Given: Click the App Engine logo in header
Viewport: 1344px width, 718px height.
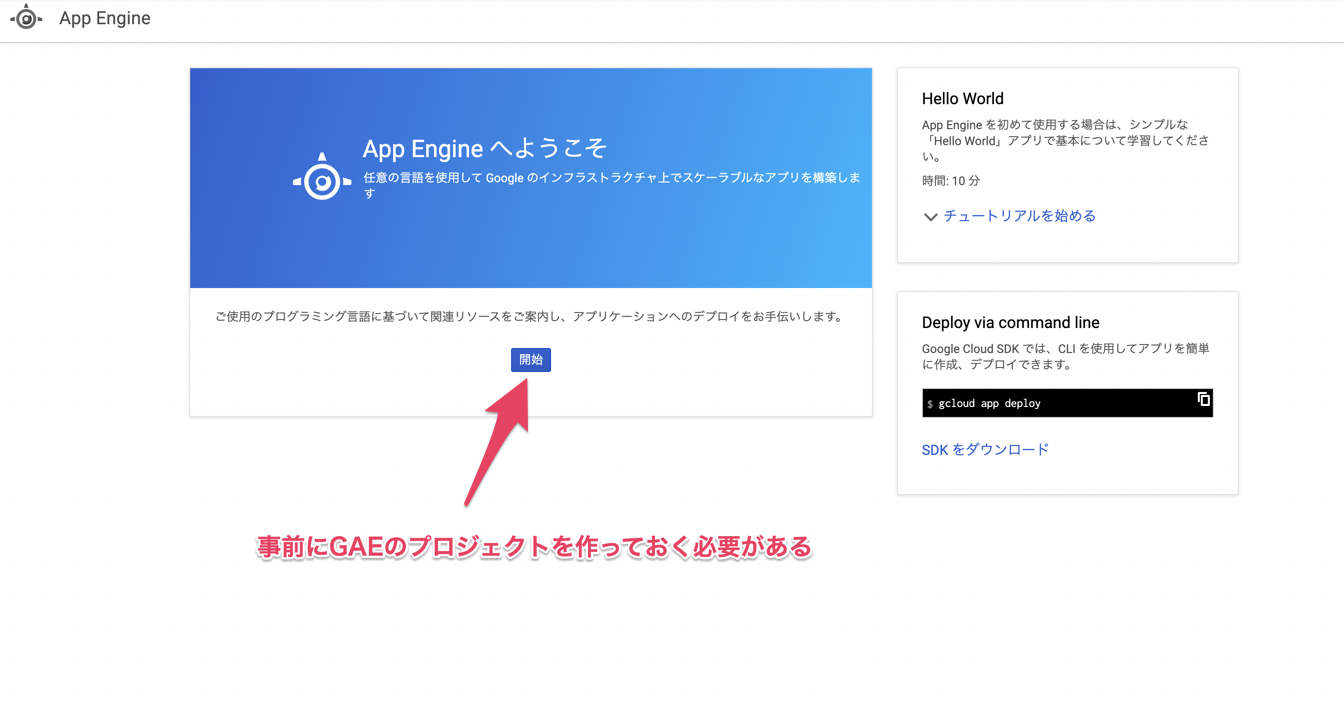Looking at the screenshot, I should 26,17.
